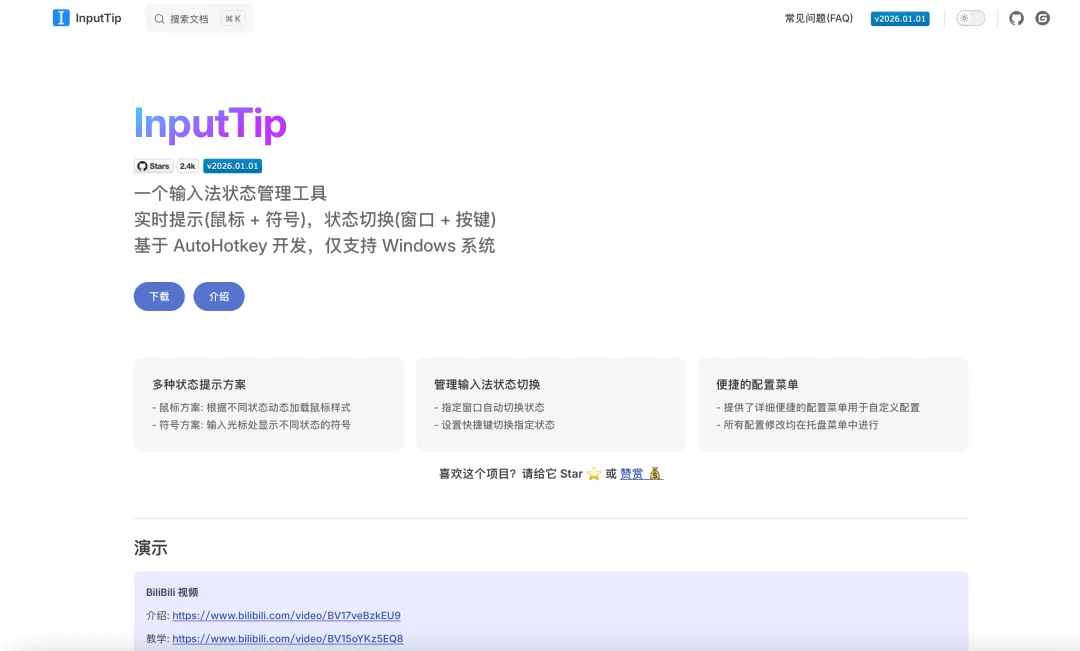Click the v2026.01.01 badge in navbar

pos(900,19)
